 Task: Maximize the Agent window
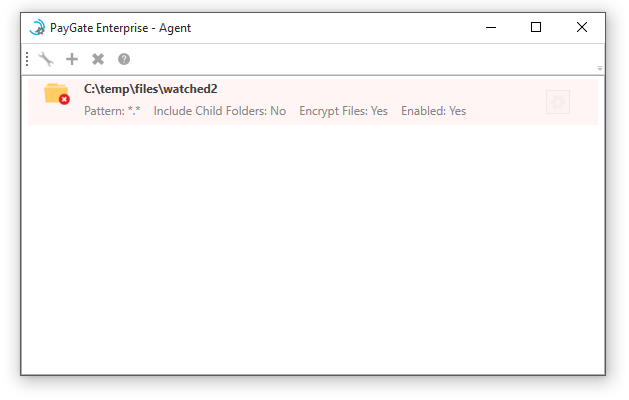(536, 28)
